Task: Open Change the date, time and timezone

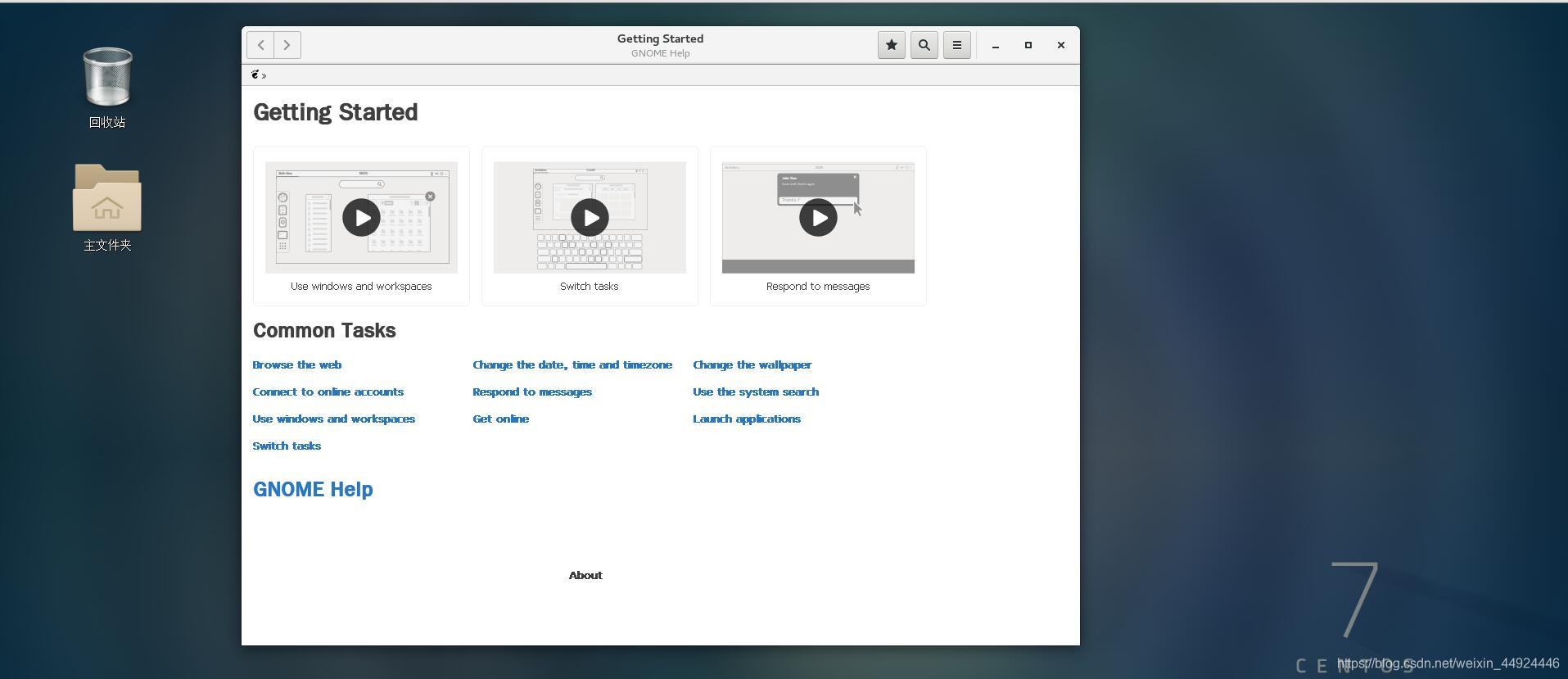Action: (x=572, y=365)
